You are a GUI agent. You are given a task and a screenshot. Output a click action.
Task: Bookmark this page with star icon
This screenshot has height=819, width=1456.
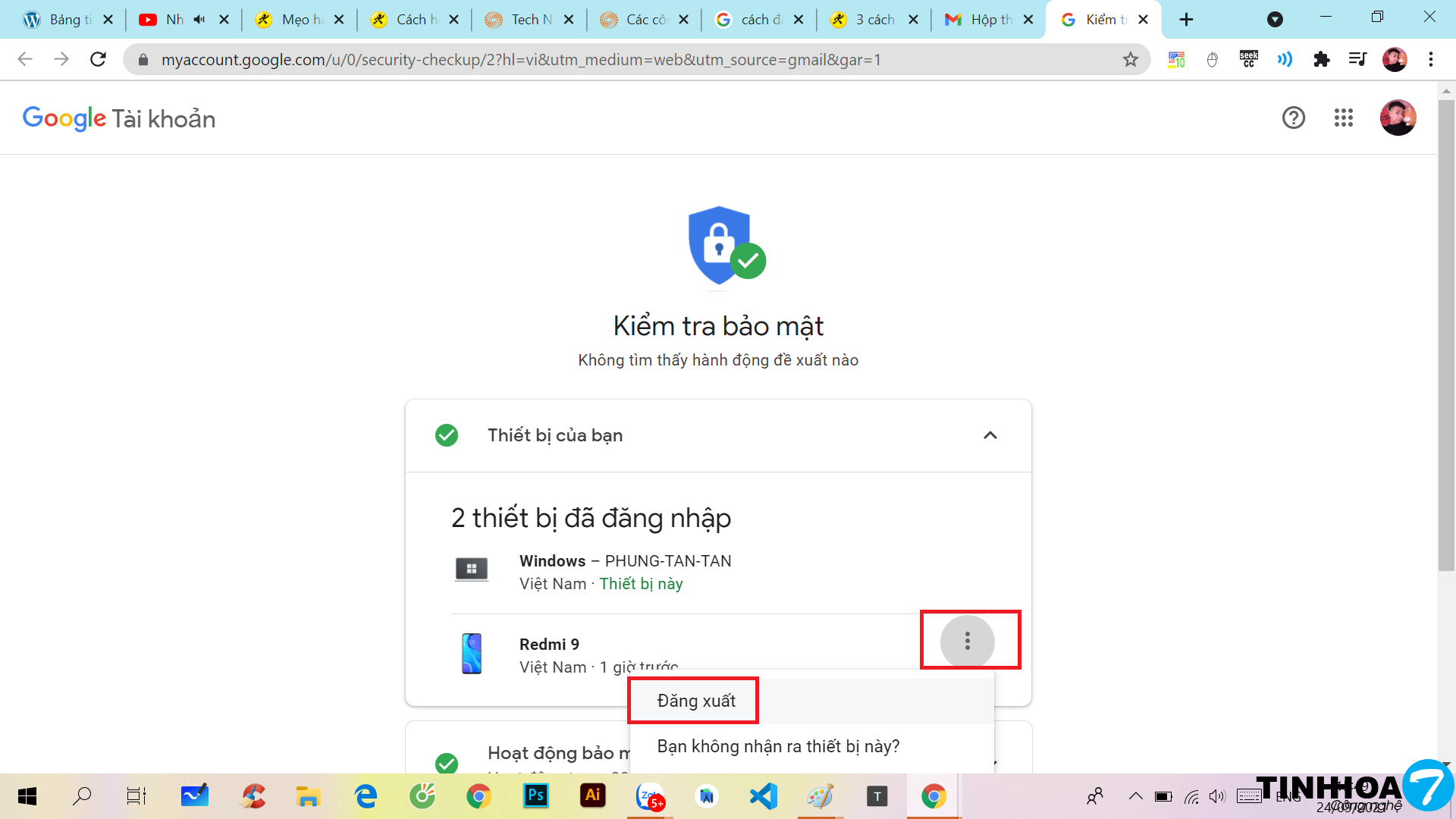point(1131,59)
